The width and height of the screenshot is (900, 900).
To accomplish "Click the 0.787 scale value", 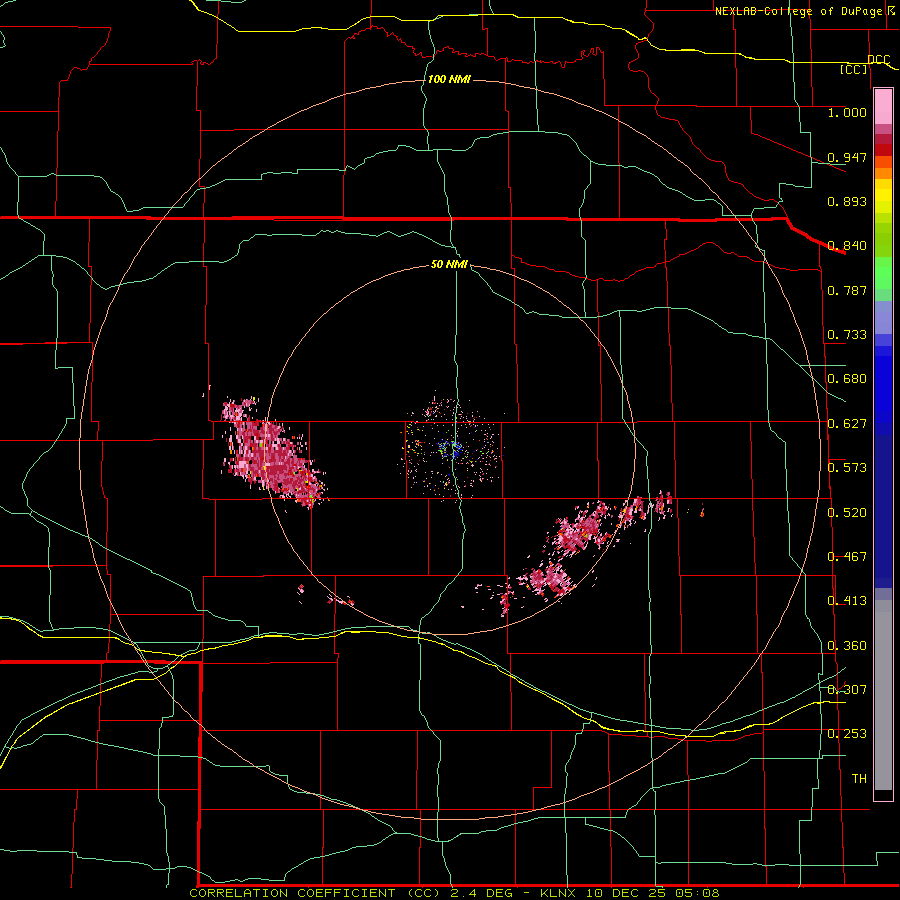I will tap(847, 290).
